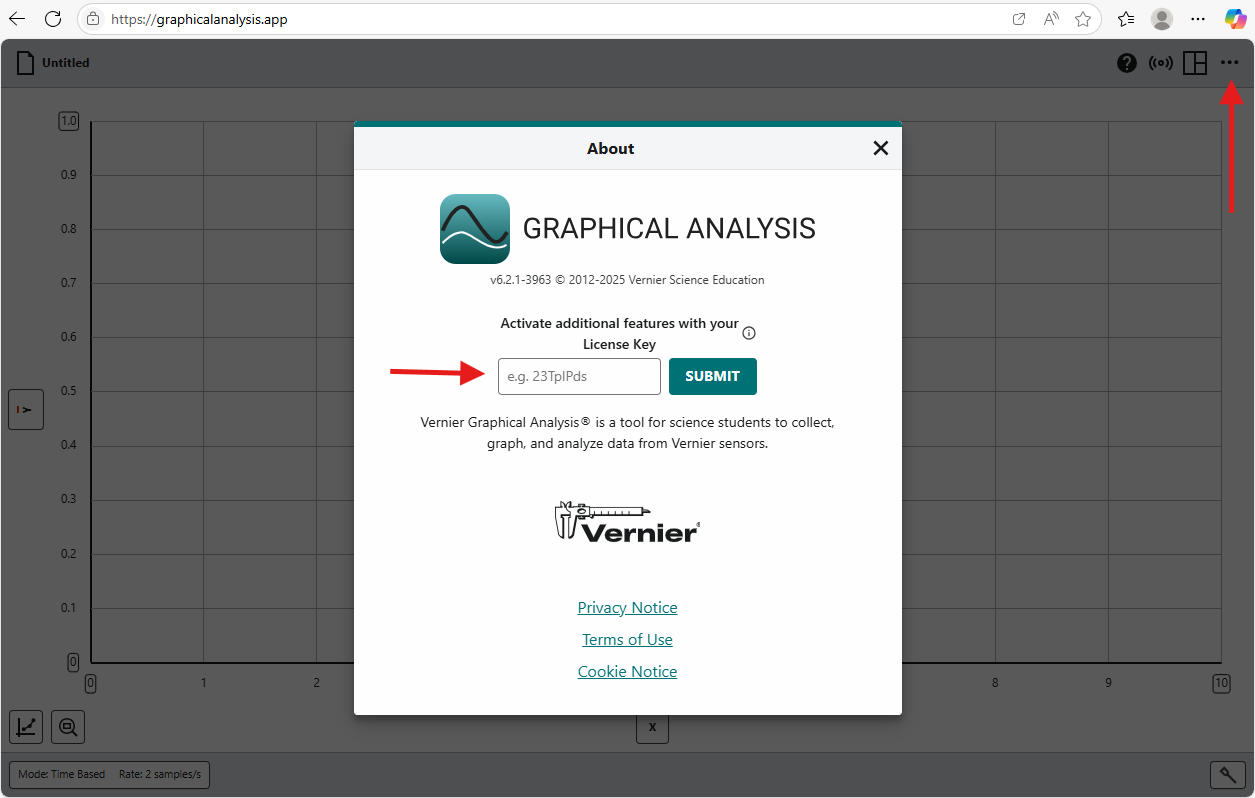View site information lock icon

coord(93,19)
